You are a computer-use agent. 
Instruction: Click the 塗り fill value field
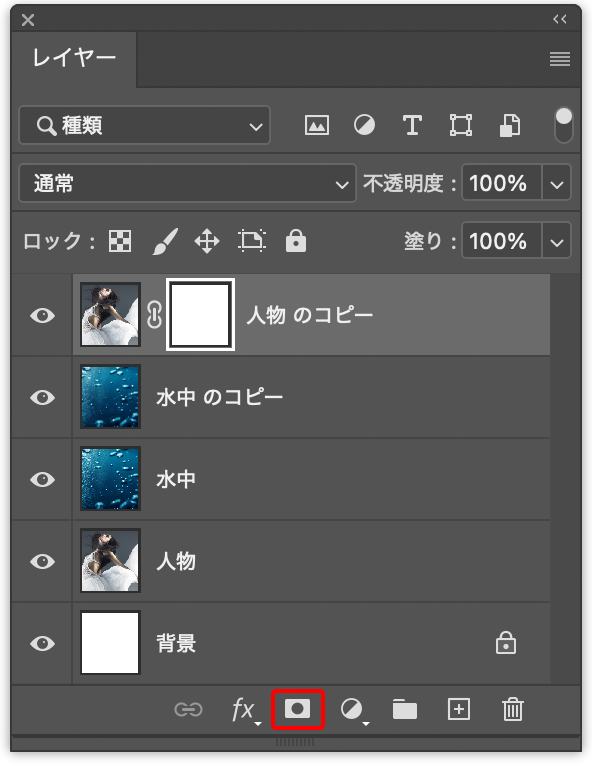[x=502, y=241]
